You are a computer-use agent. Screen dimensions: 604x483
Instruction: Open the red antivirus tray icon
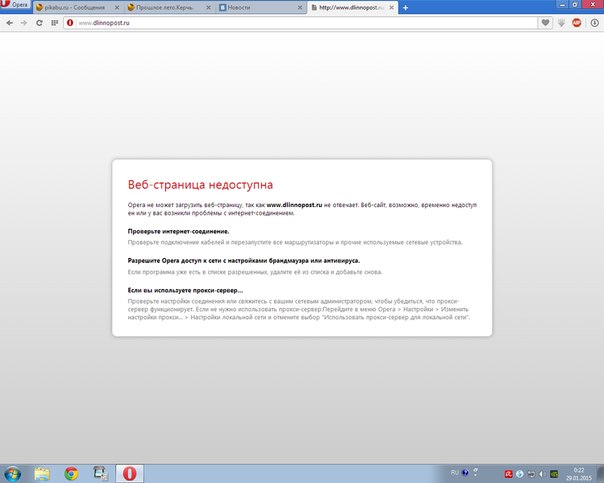pyautogui.click(x=508, y=474)
